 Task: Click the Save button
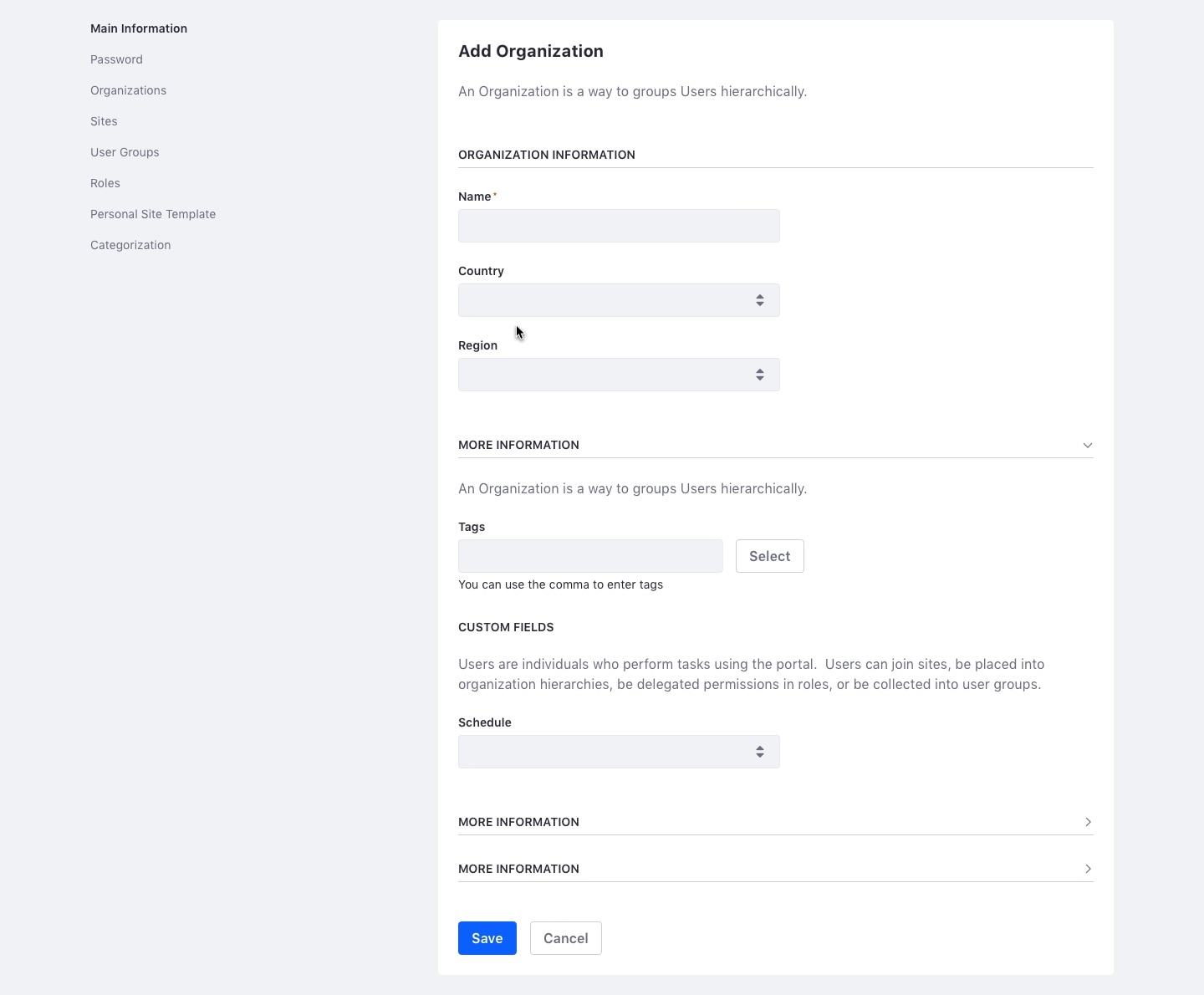[x=487, y=938]
